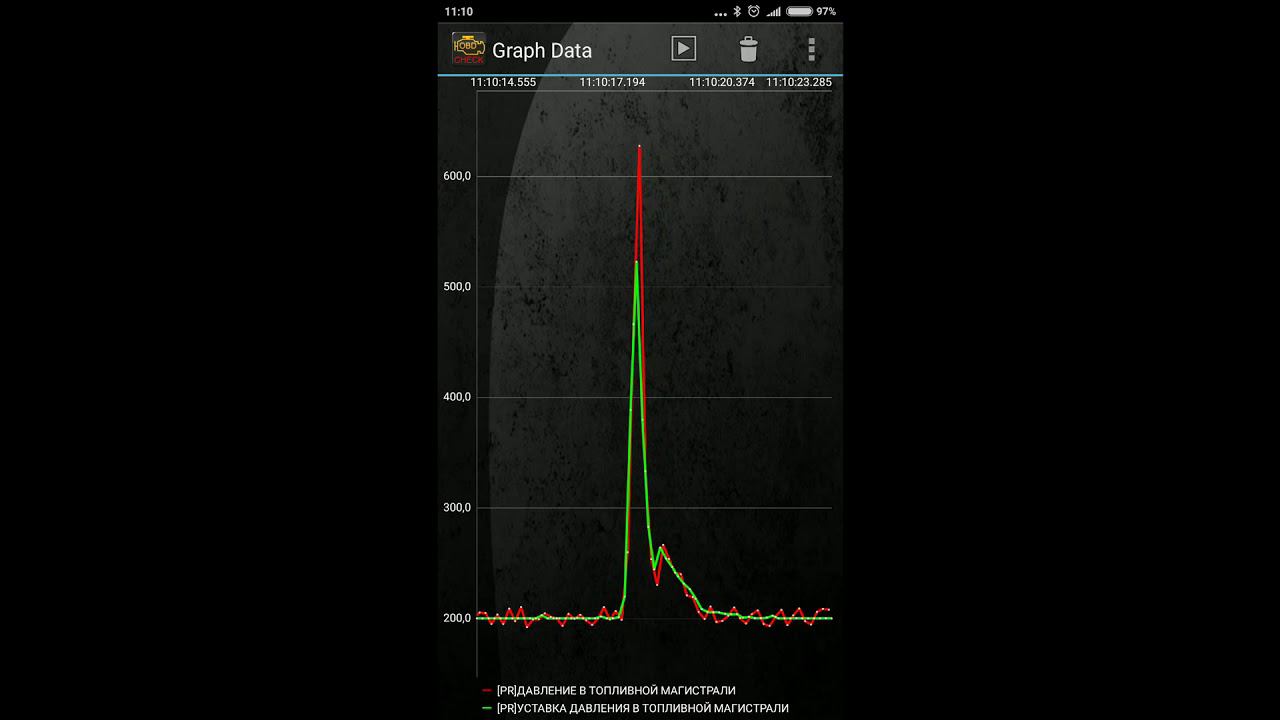Tap the Bluetooth status icon
The height and width of the screenshot is (720, 1280).
(x=737, y=11)
